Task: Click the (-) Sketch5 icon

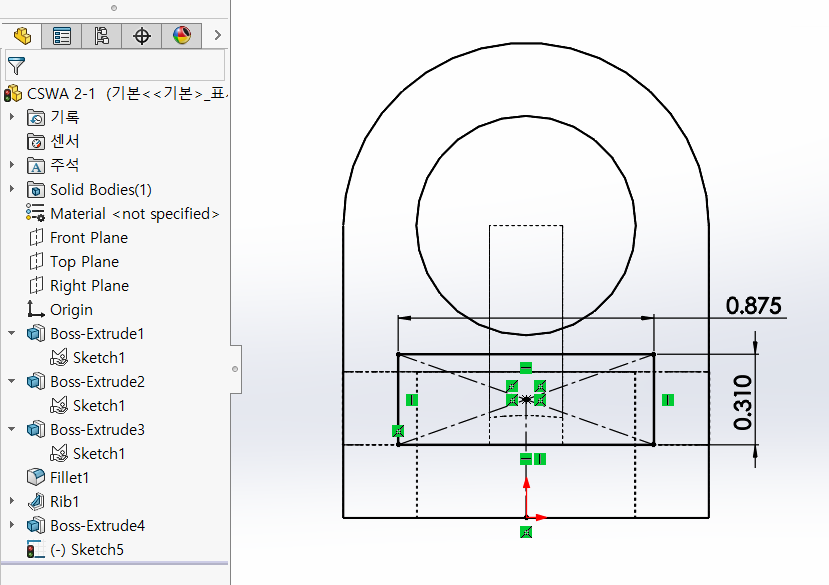Action: click(35, 549)
